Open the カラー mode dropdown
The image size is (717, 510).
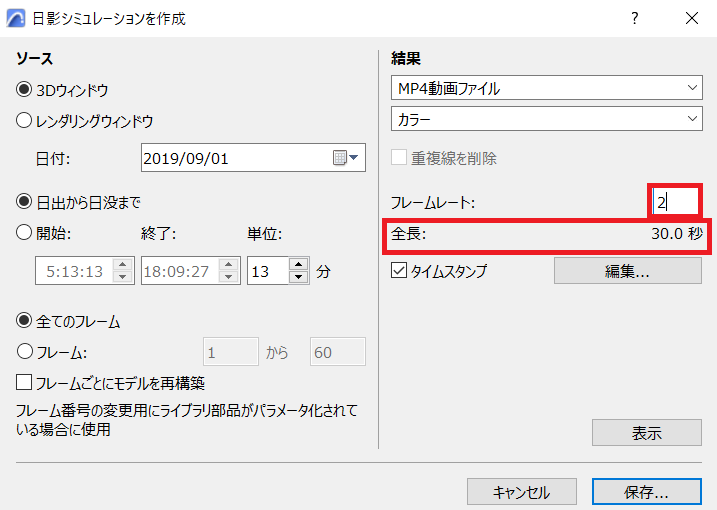pos(546,119)
